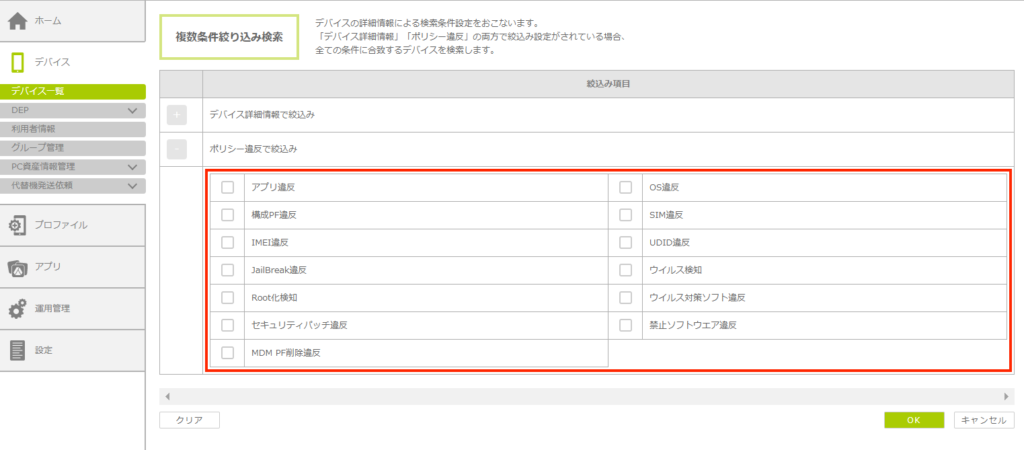1024x450 pixels.
Task: Click the Home house icon in sidebar
Action: pyautogui.click(x=18, y=21)
